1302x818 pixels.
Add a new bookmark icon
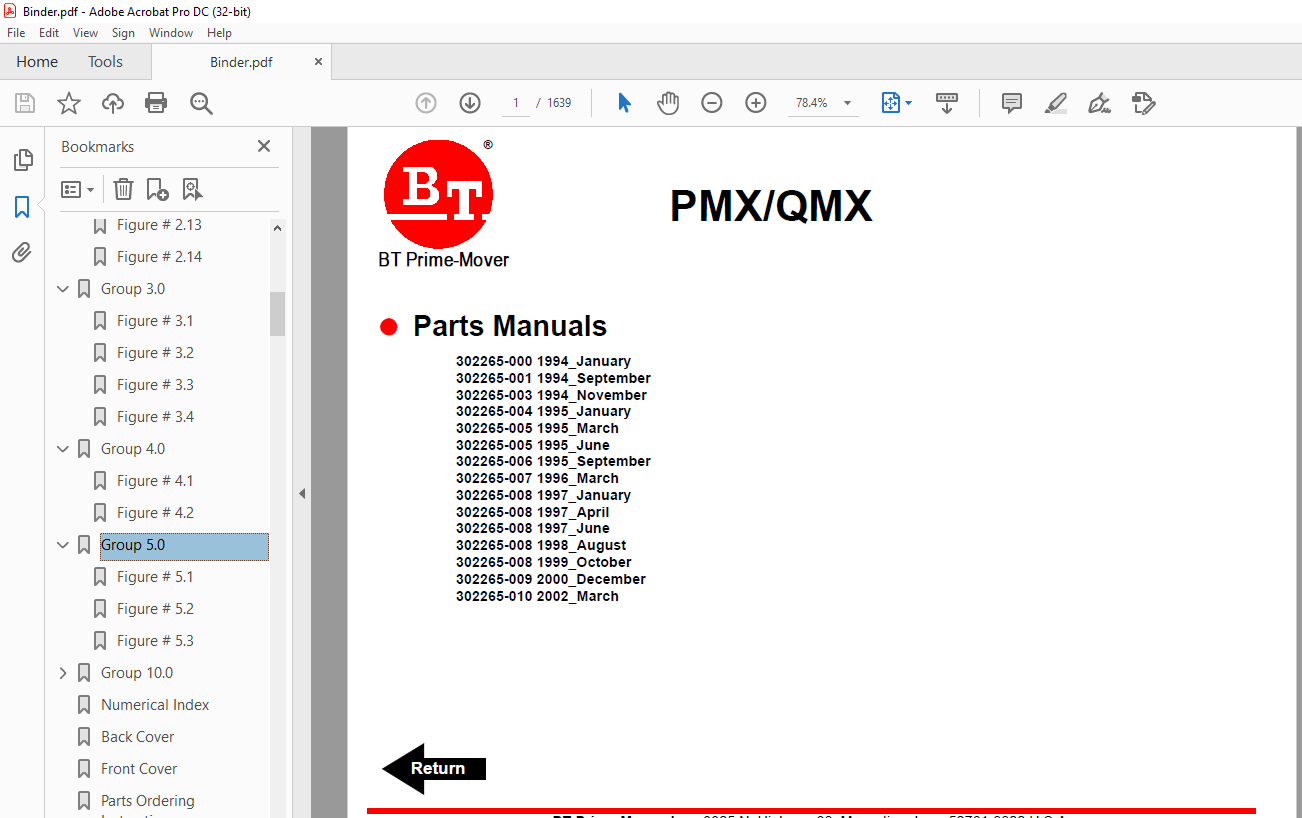157,189
